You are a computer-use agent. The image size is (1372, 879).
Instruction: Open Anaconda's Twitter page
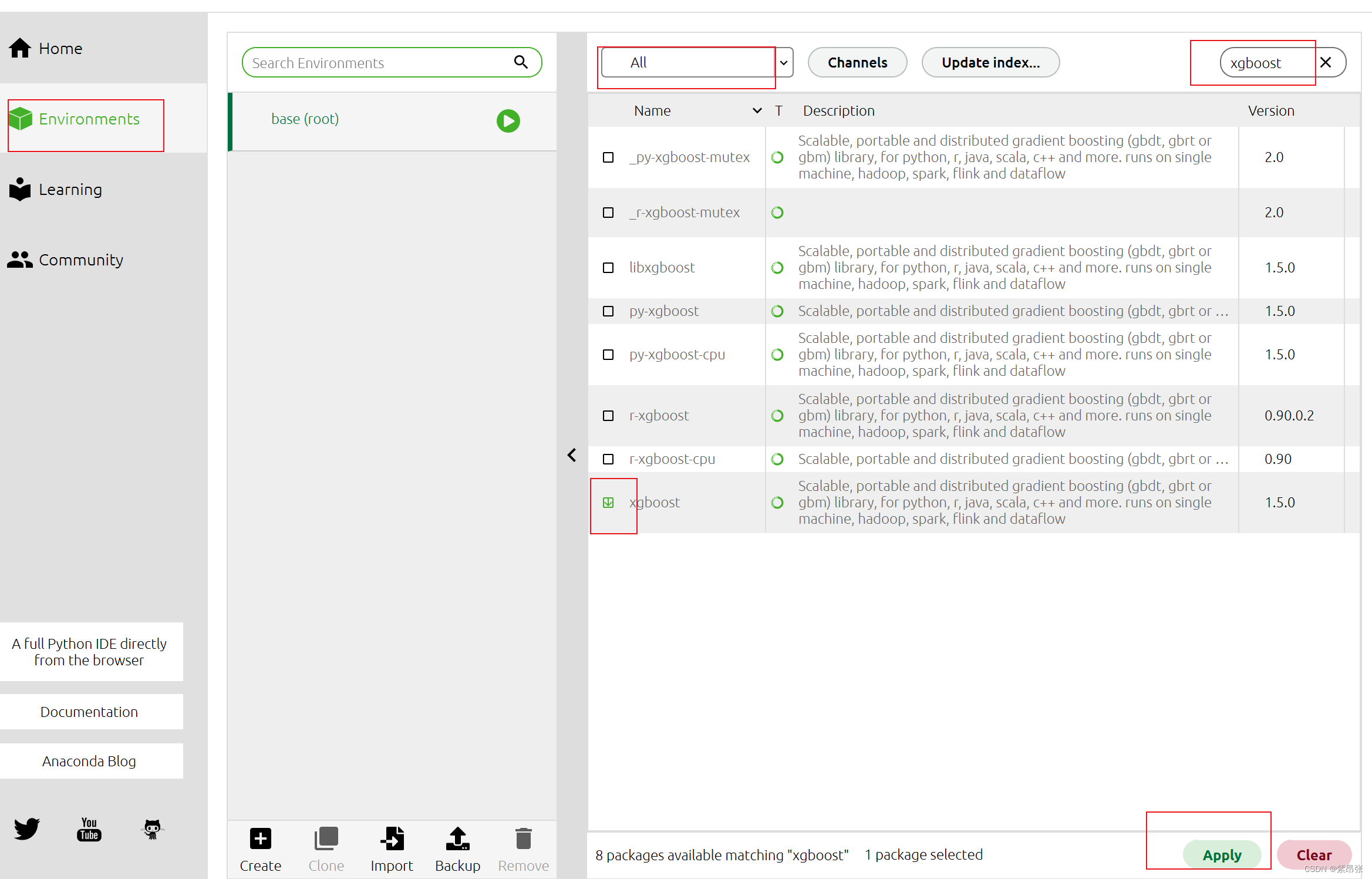(x=27, y=829)
